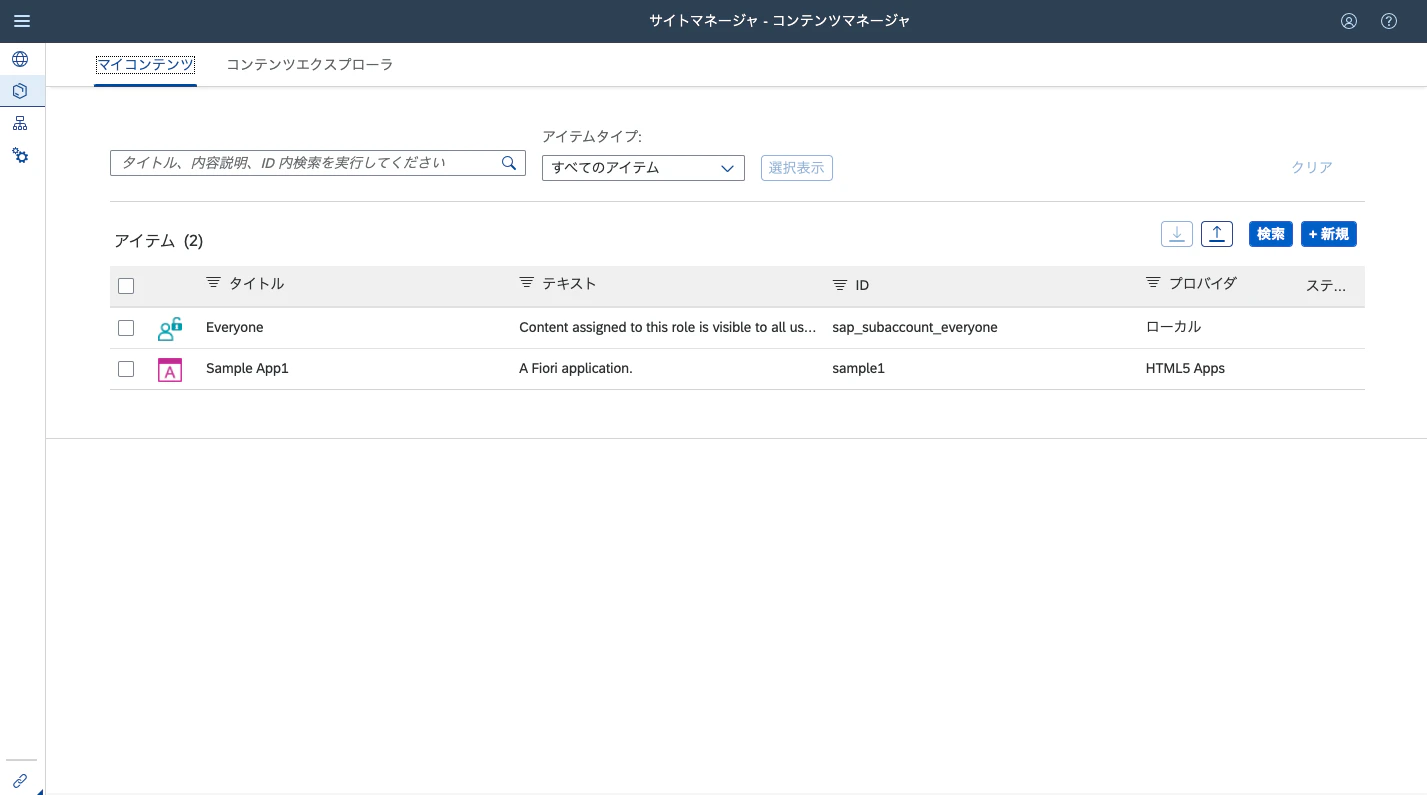This screenshot has height=795, width=1427.
Task: Click the クリア link
Action: [x=1312, y=168]
